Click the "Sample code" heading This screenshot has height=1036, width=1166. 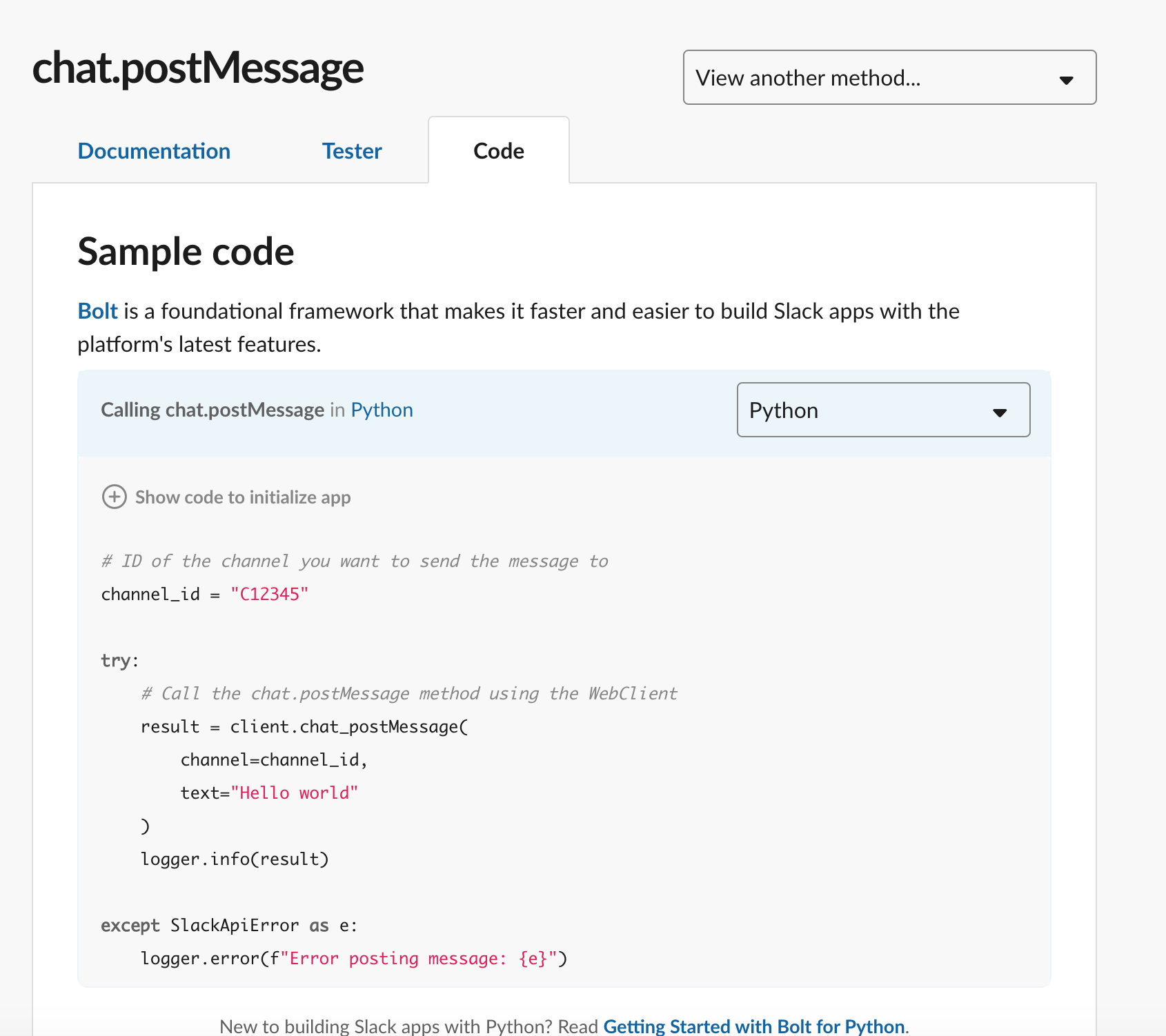point(186,251)
